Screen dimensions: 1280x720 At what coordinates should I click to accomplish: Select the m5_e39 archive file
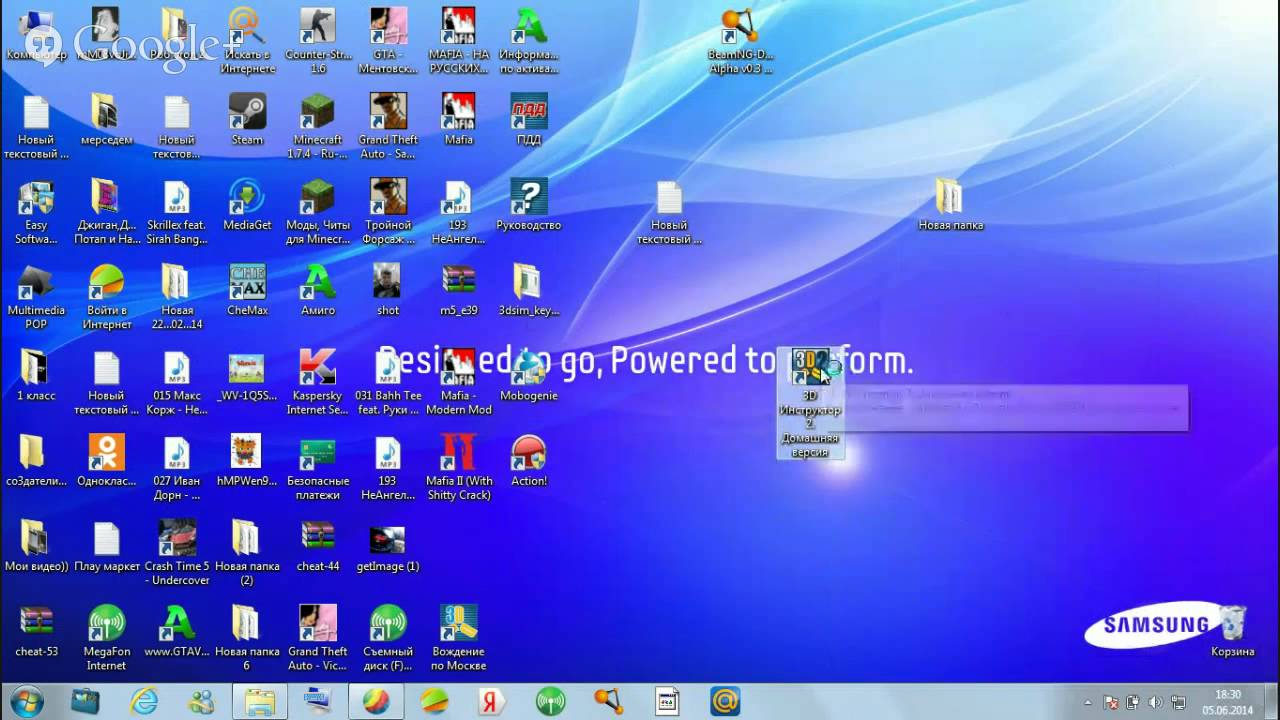(x=459, y=289)
